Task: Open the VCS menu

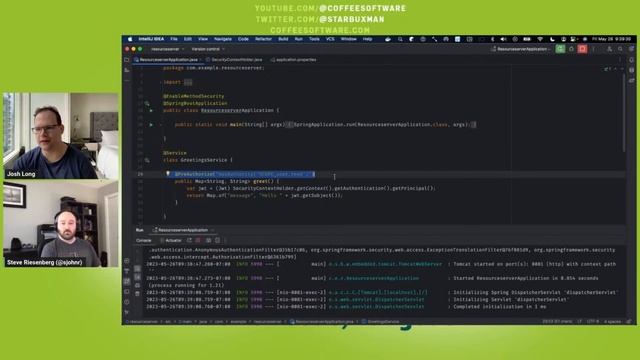Action: point(330,39)
